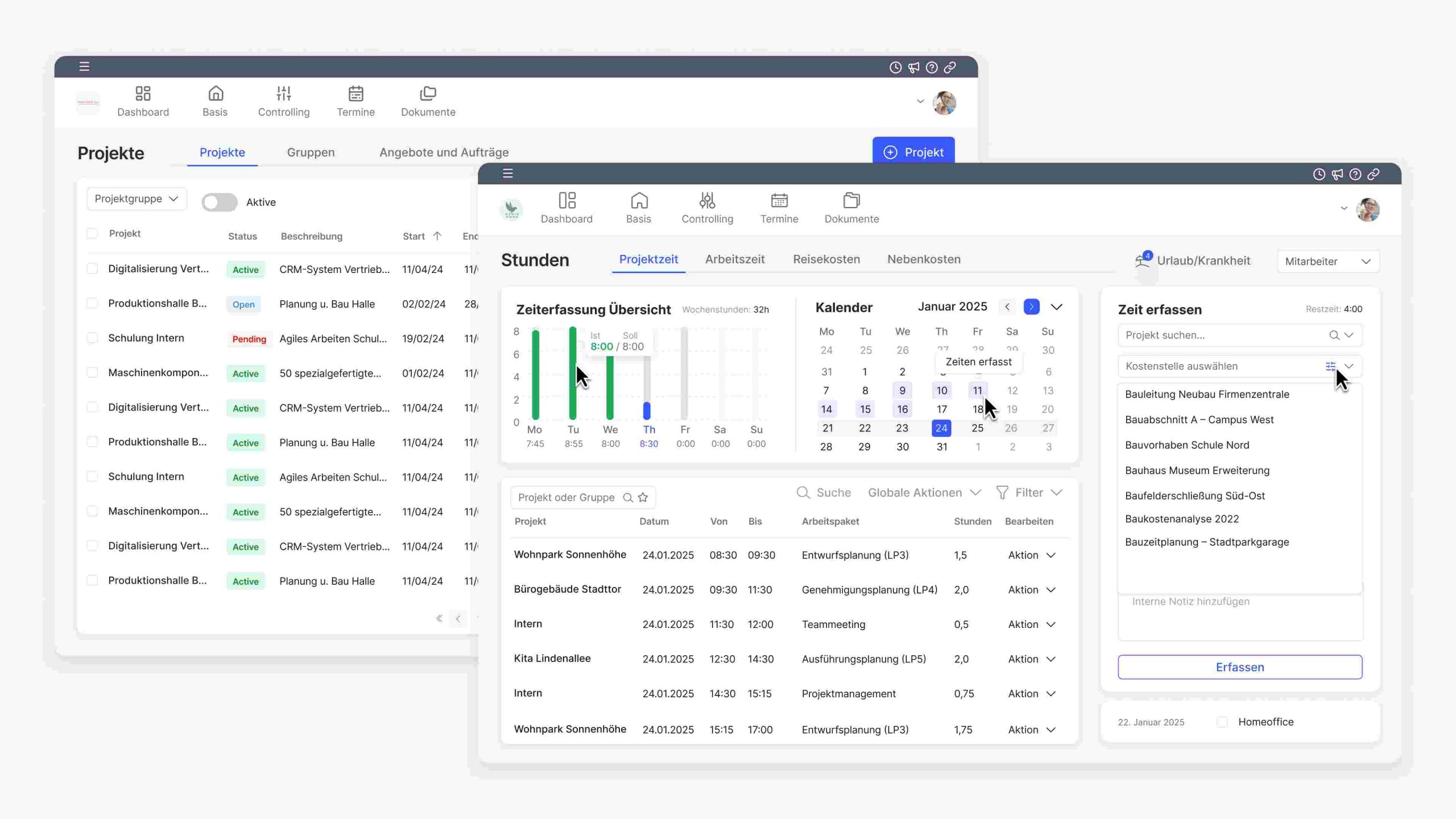
Task: Open help question mark icon in Stunden header
Action: click(1355, 175)
